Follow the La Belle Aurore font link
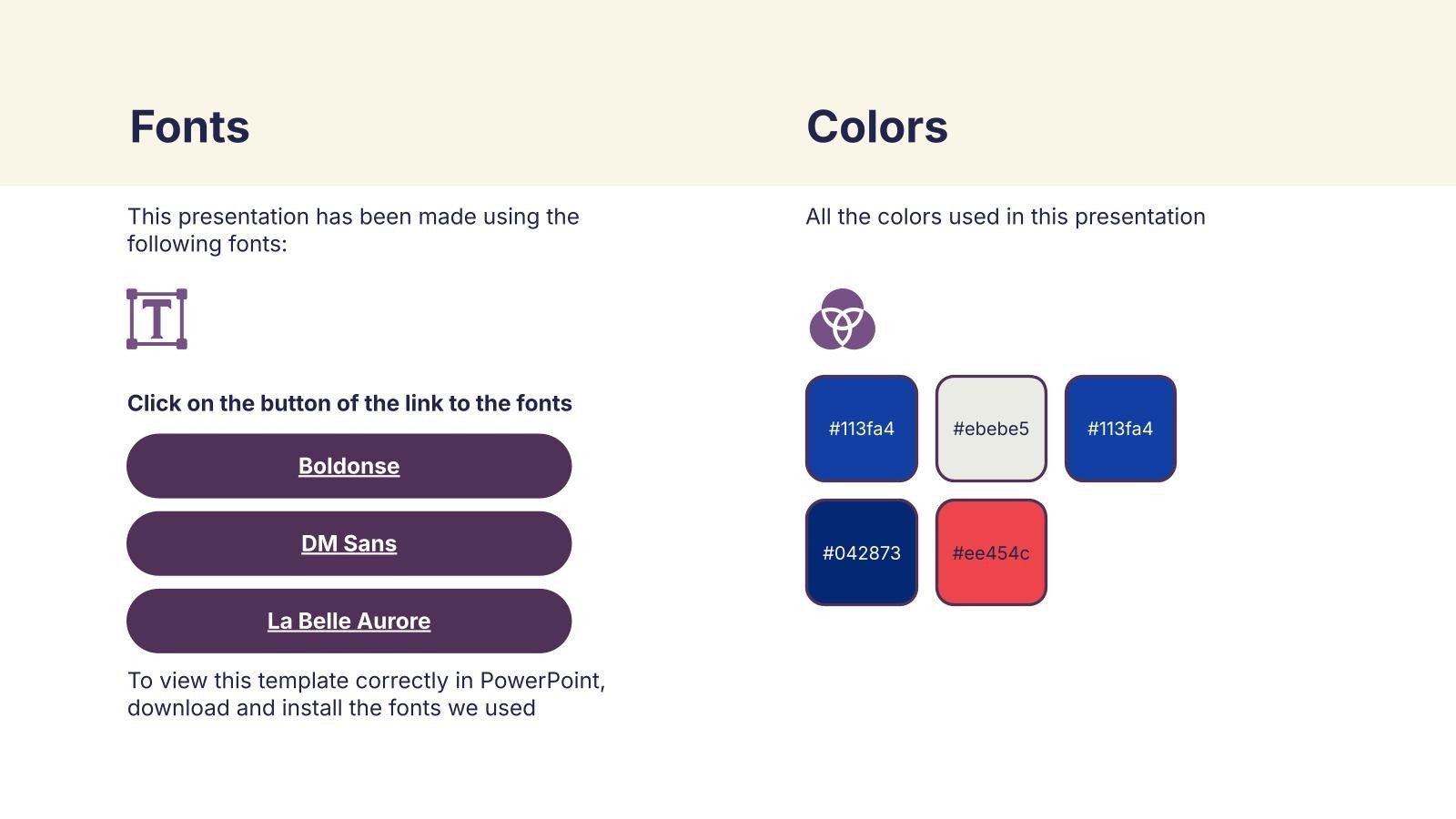1456x819 pixels. point(349,621)
